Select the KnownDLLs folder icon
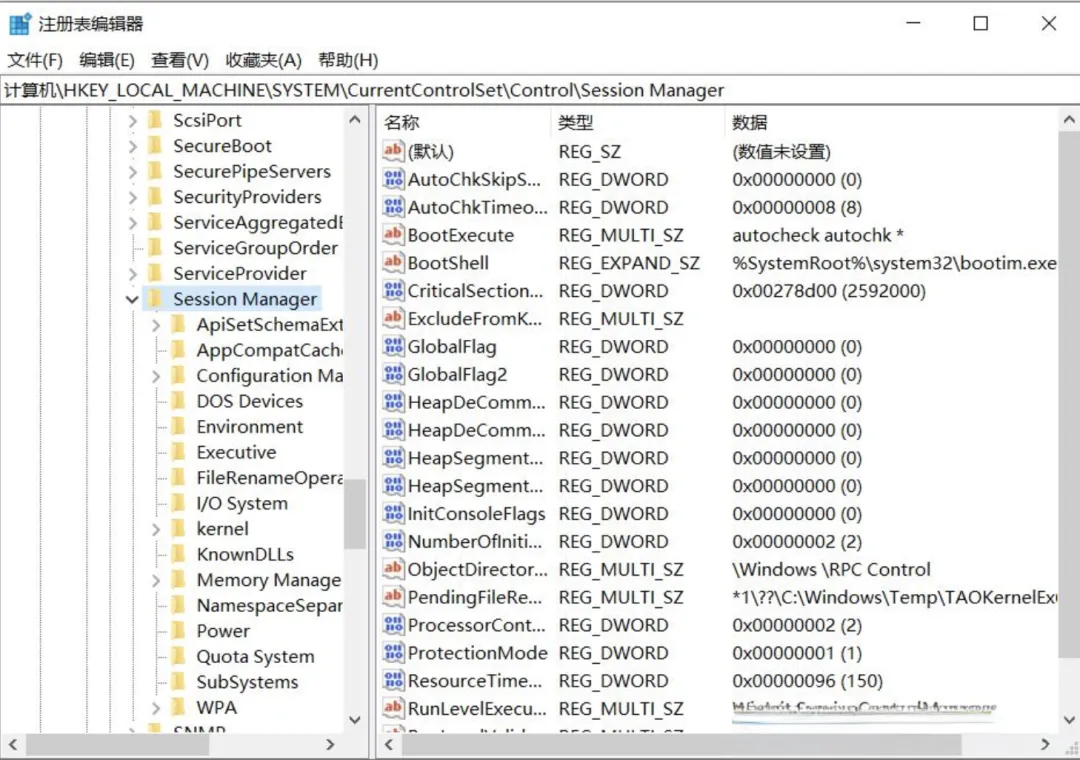The width and height of the screenshot is (1080, 760). (x=178, y=554)
